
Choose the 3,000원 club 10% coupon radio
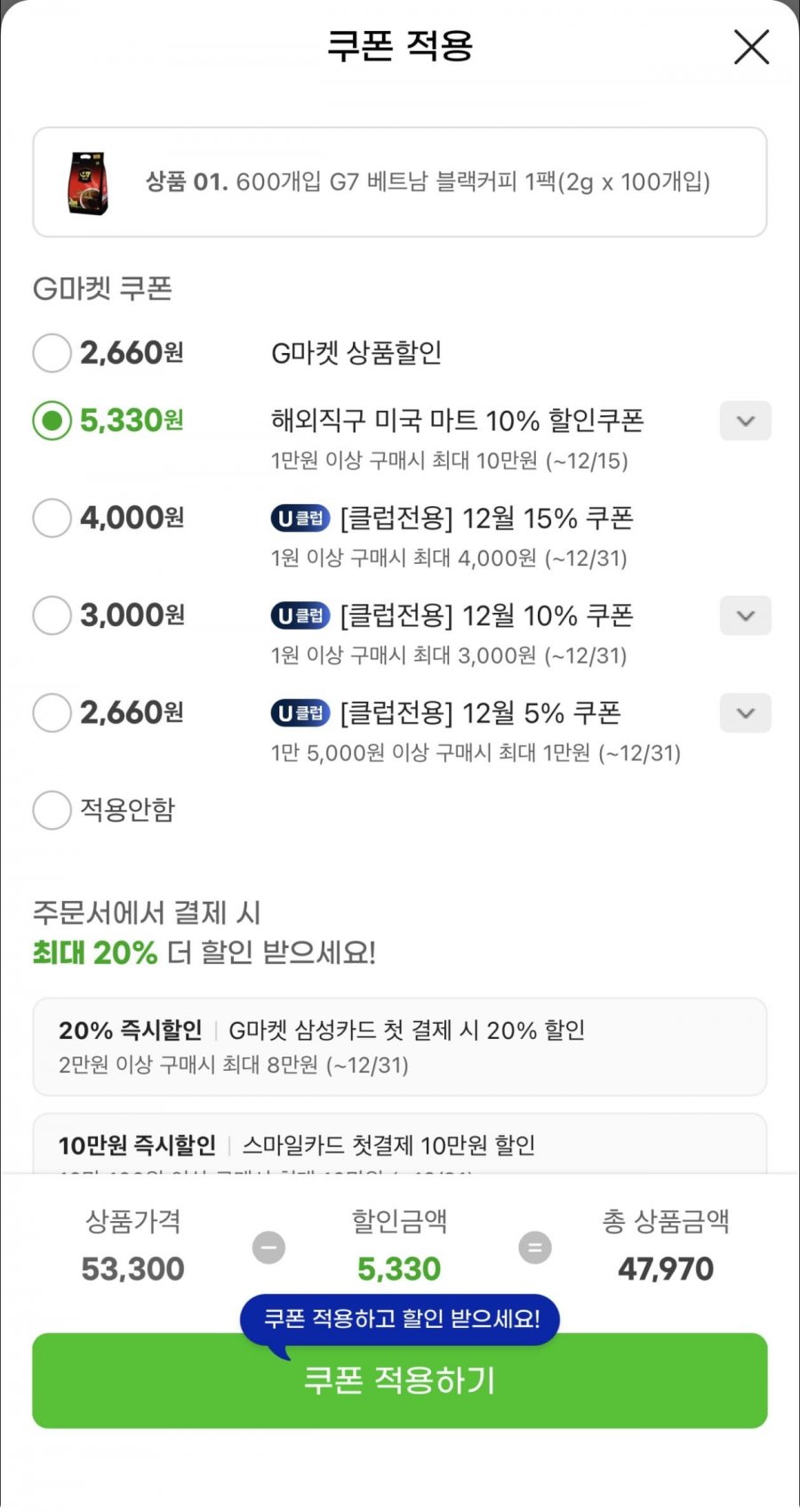[x=52, y=615]
